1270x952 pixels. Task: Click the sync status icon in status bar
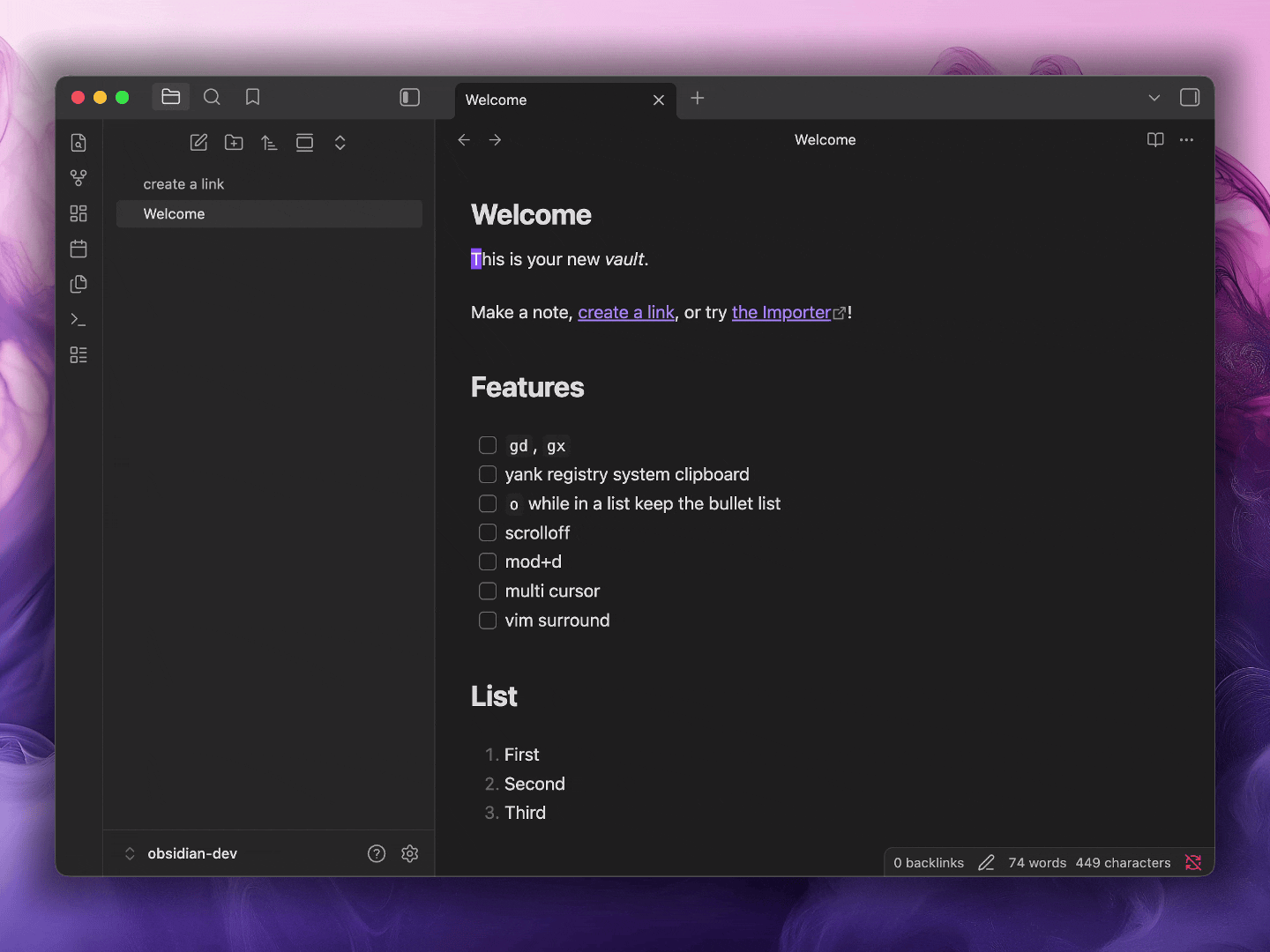pos(1193,863)
